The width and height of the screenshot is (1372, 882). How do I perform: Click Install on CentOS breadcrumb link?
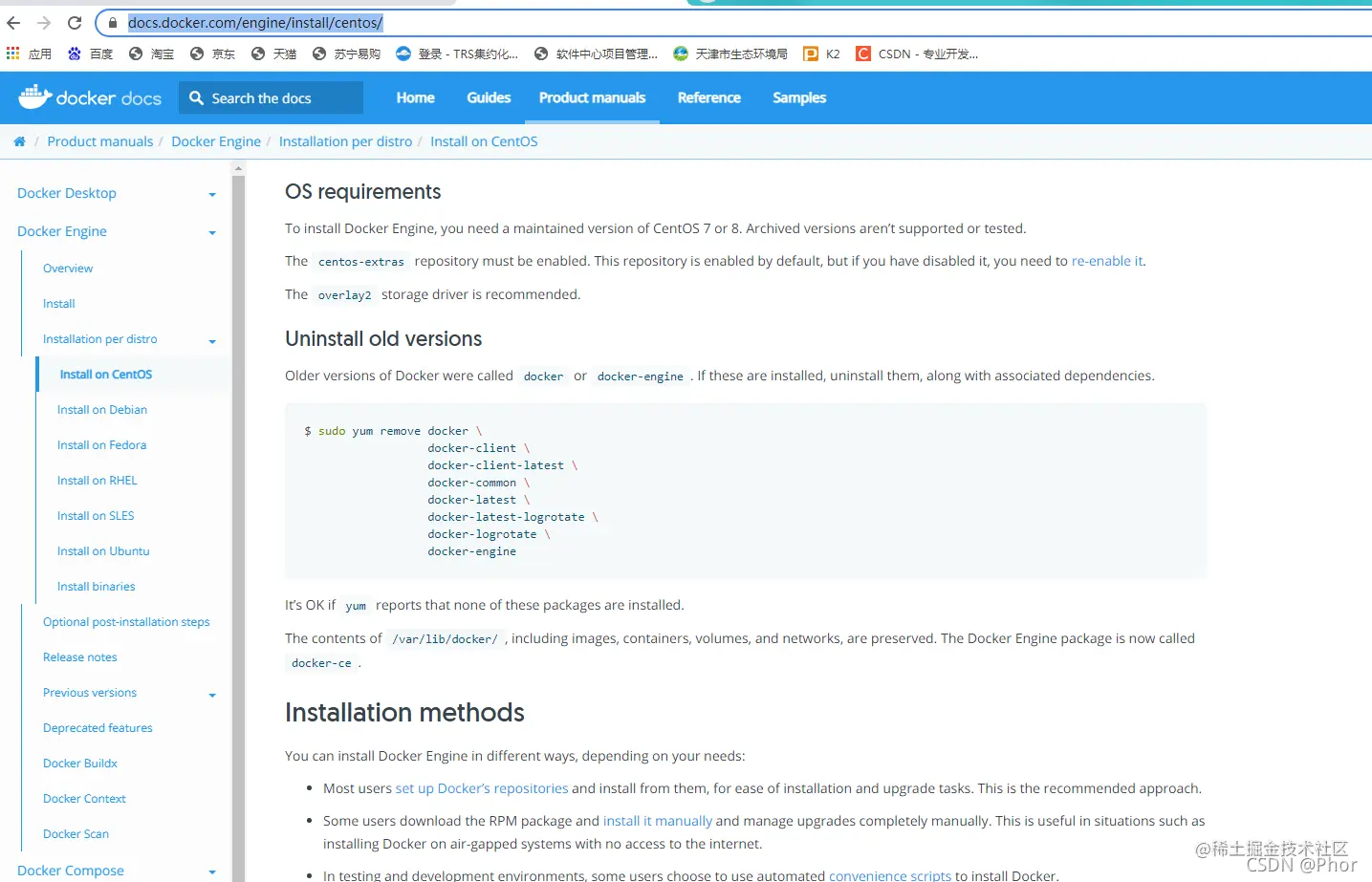(484, 141)
